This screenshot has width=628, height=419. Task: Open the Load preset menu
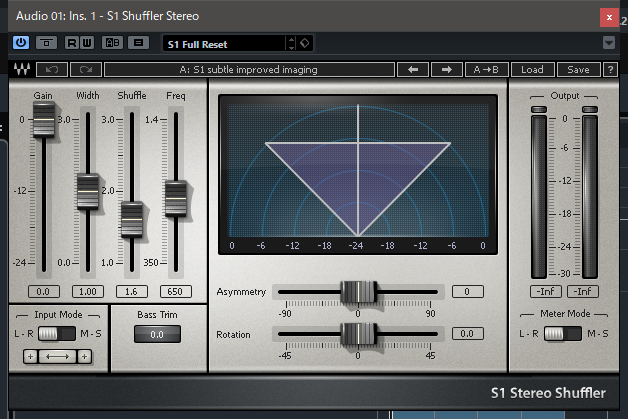[x=533, y=69]
